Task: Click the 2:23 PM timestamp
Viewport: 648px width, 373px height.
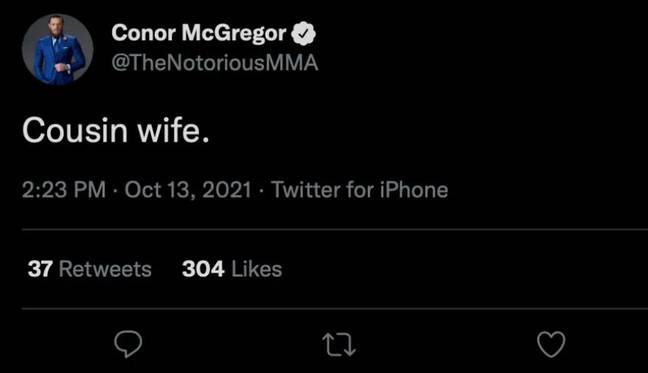Action: 64,190
